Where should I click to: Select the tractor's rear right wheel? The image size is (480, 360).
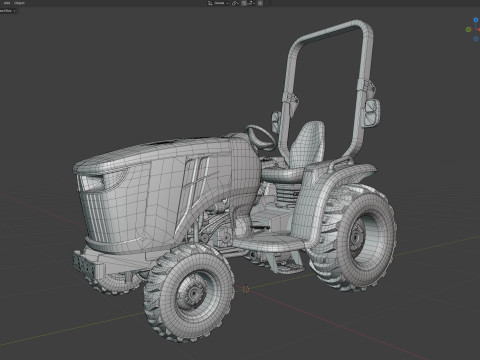coord(354,238)
